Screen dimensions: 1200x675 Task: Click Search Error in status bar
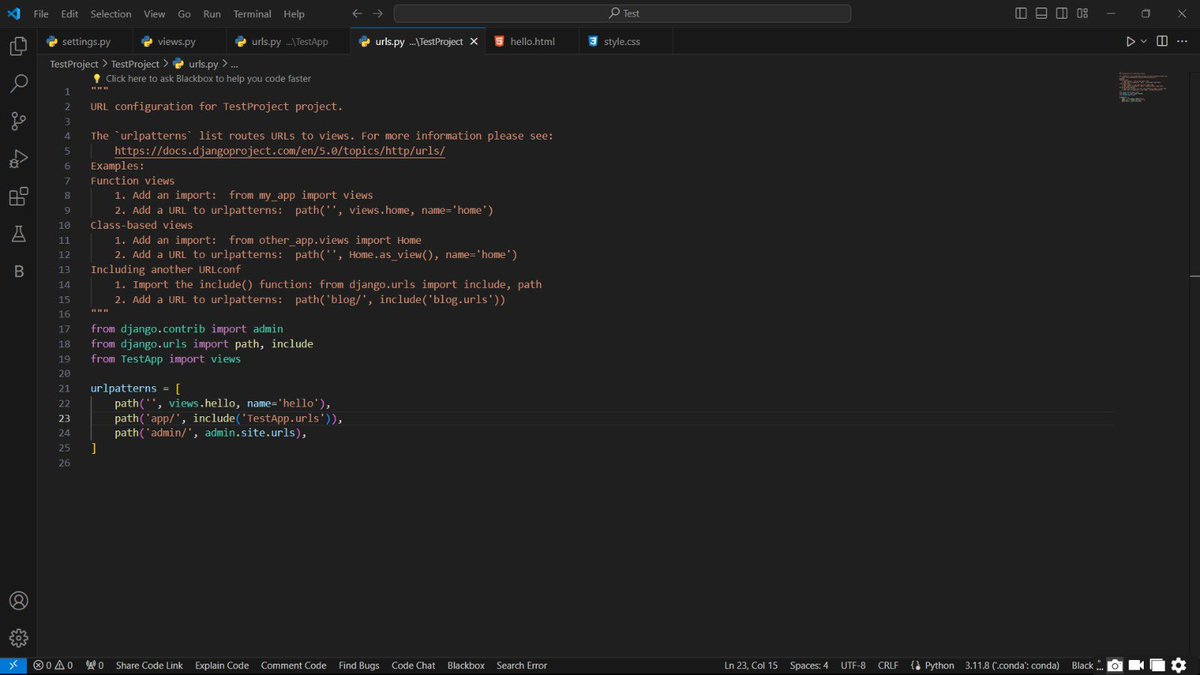coord(522,665)
